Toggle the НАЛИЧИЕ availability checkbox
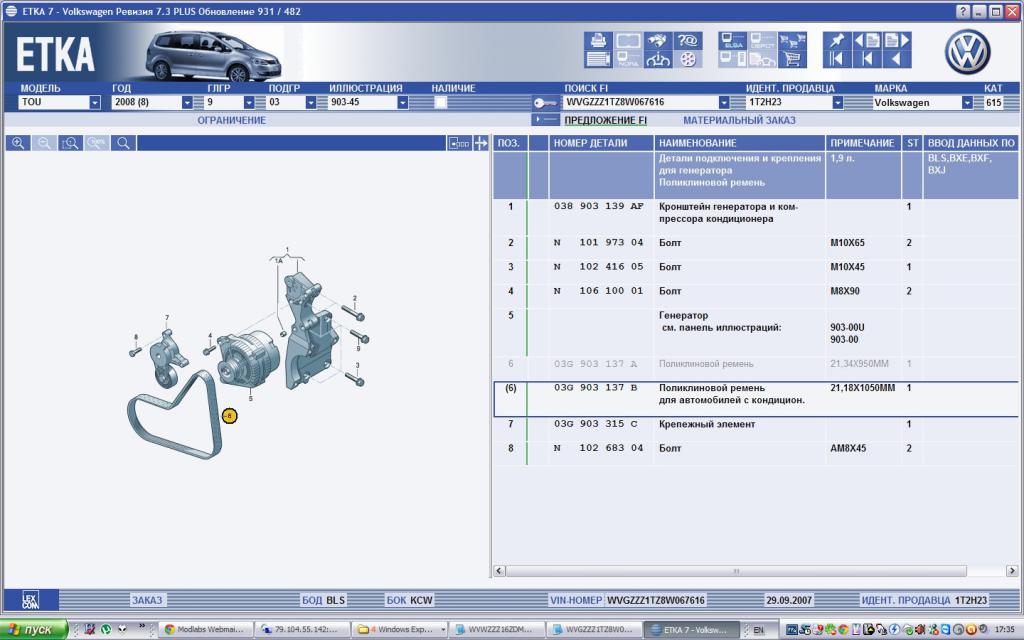1024x640 pixels. (441, 103)
